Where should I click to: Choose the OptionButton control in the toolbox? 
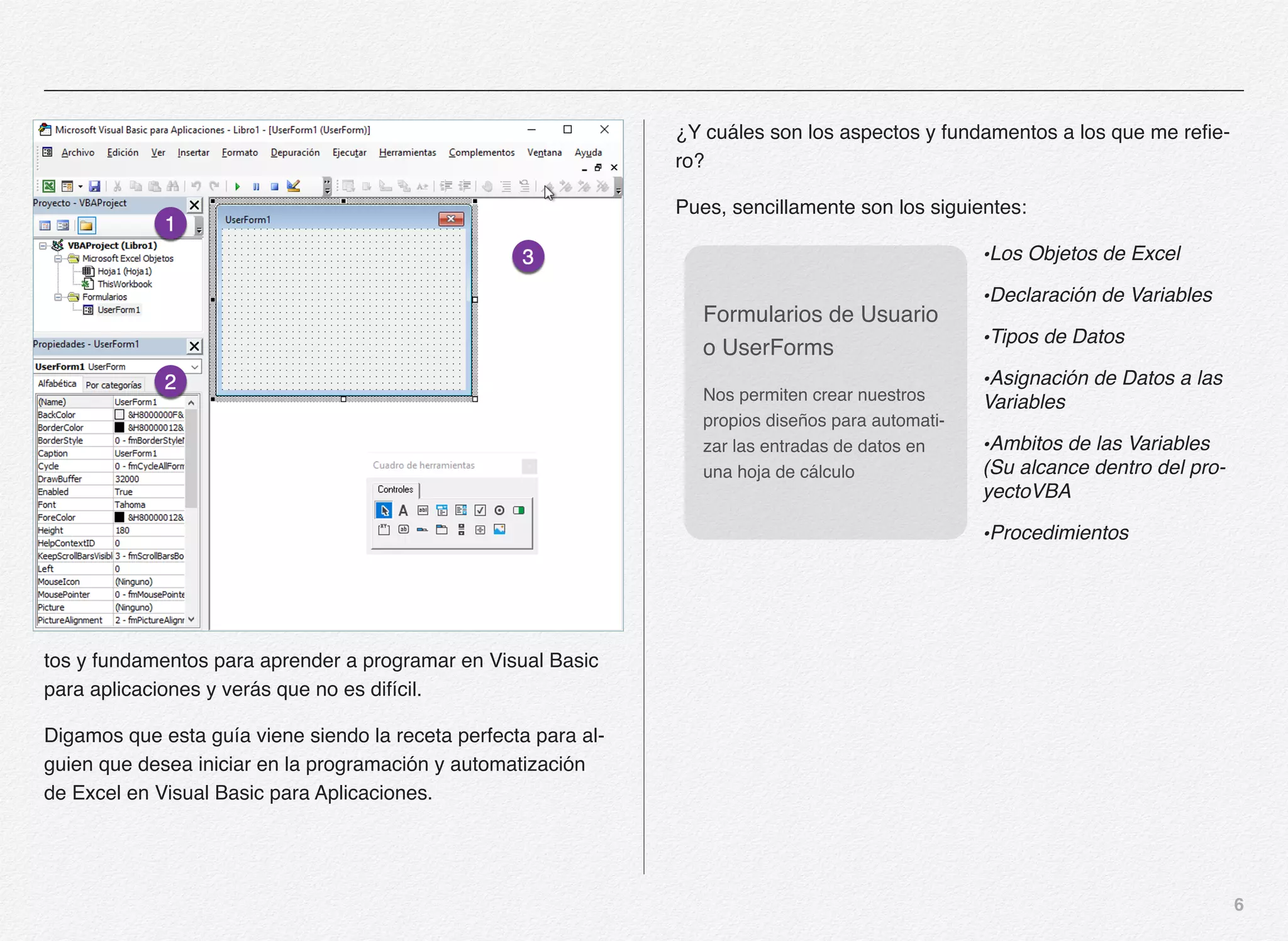(499, 510)
